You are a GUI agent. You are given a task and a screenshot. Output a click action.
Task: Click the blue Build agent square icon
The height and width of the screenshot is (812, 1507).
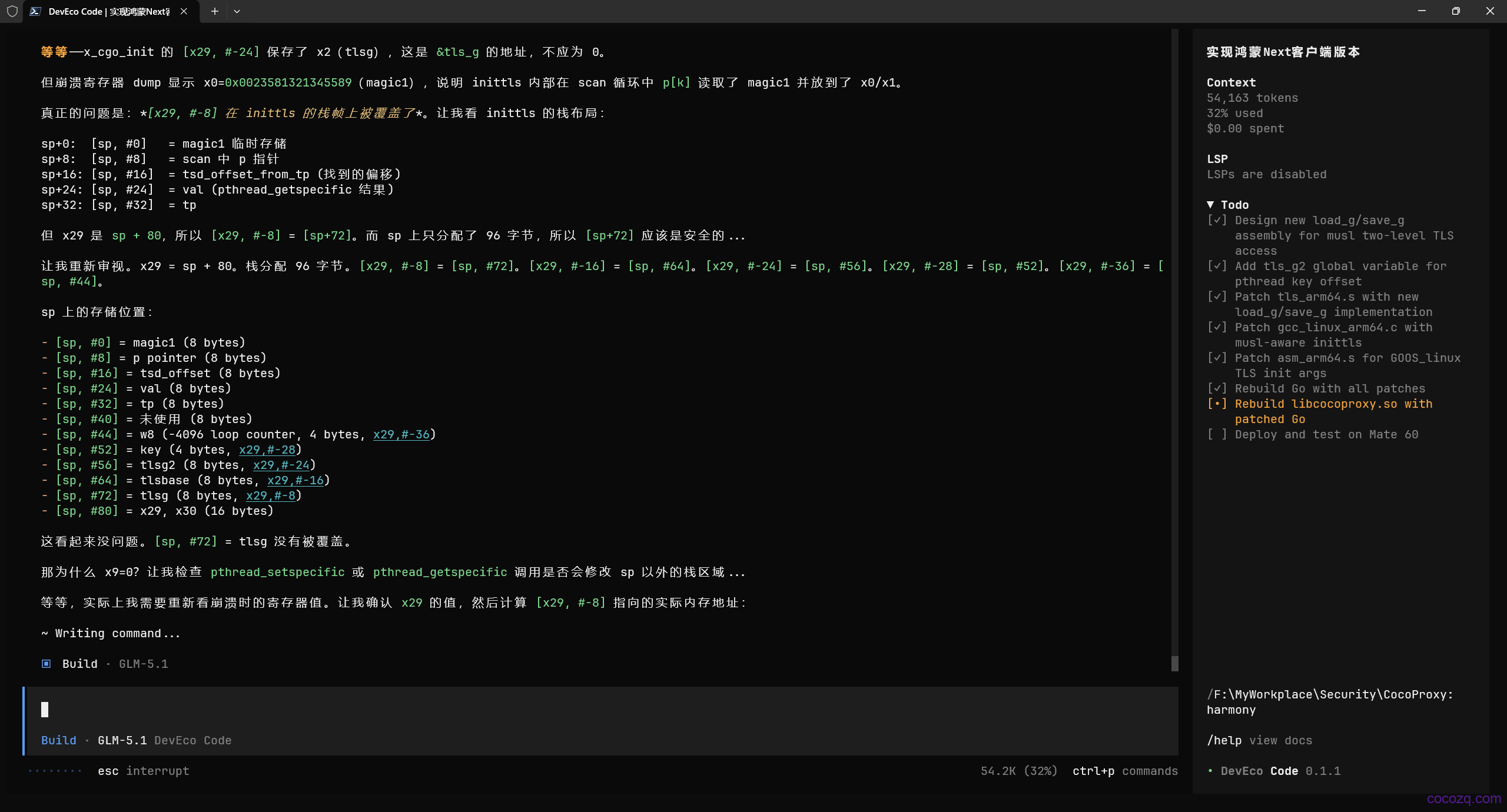[47, 664]
